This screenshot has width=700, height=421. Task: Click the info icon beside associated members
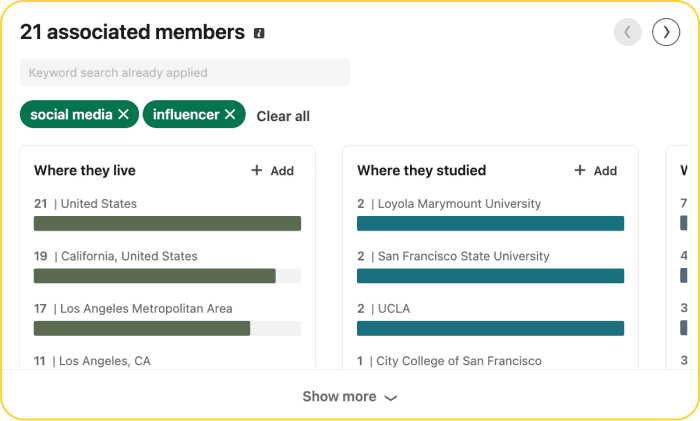pyautogui.click(x=259, y=33)
